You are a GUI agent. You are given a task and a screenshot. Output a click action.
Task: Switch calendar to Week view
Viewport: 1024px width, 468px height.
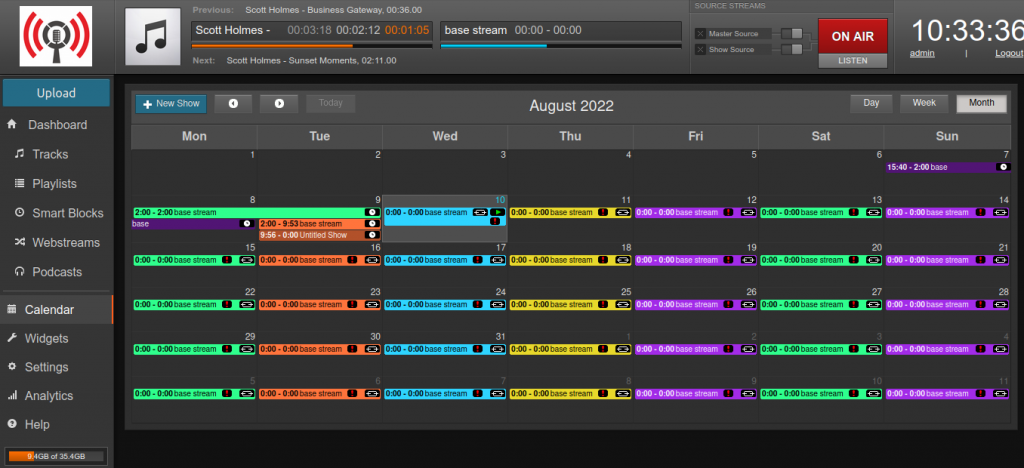[924, 104]
